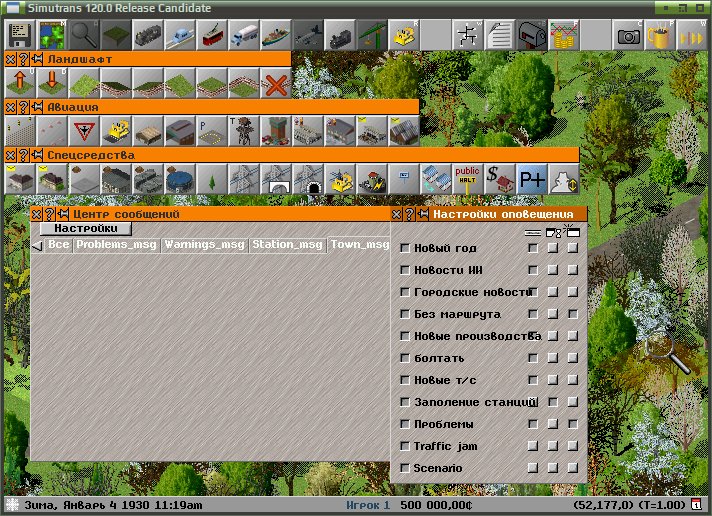Click the red calendar icon in status bar

pos(697,504)
